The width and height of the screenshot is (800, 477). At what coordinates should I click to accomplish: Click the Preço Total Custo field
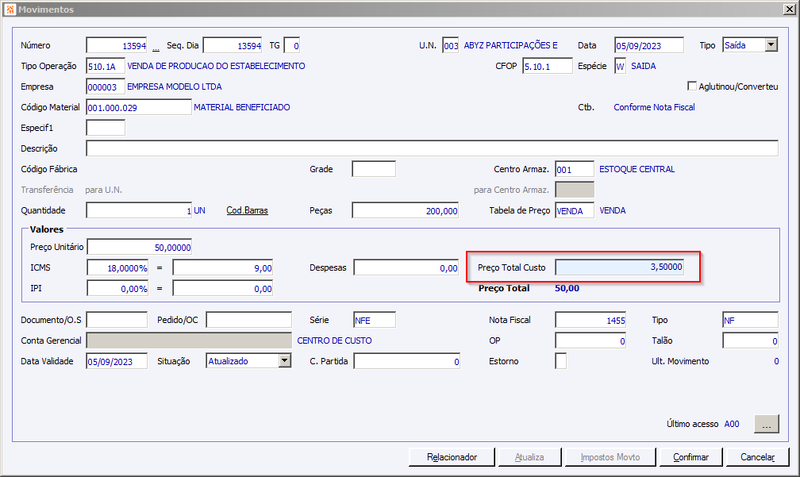click(619, 267)
